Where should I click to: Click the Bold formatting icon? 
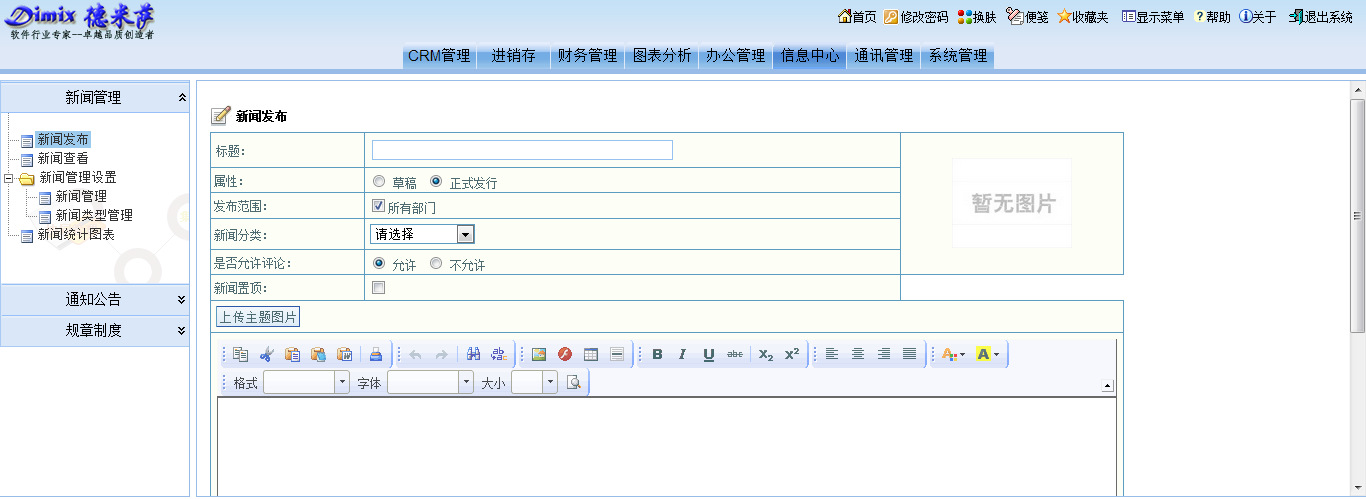657,354
